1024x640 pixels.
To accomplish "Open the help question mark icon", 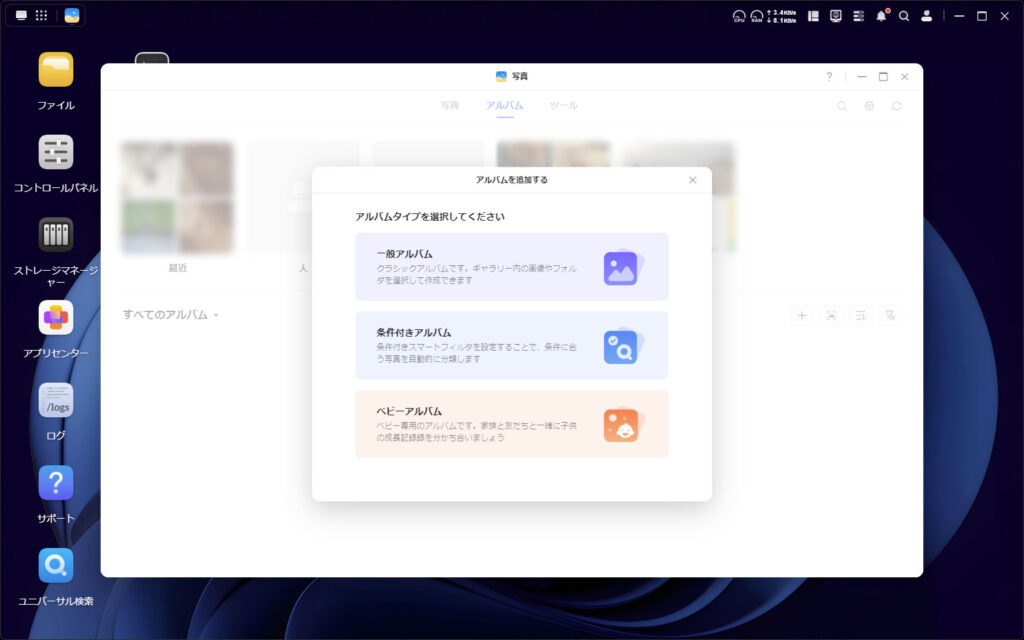I will coord(829,76).
